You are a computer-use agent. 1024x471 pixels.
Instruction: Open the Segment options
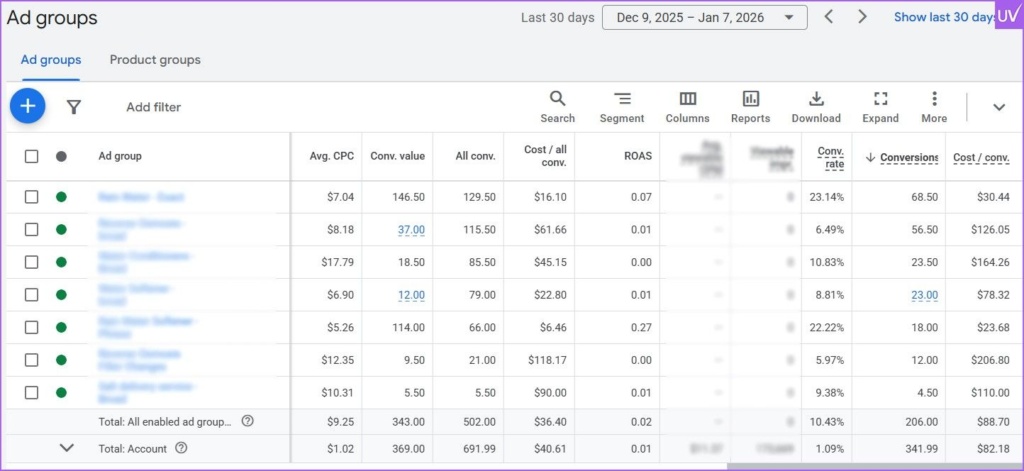[x=622, y=106]
